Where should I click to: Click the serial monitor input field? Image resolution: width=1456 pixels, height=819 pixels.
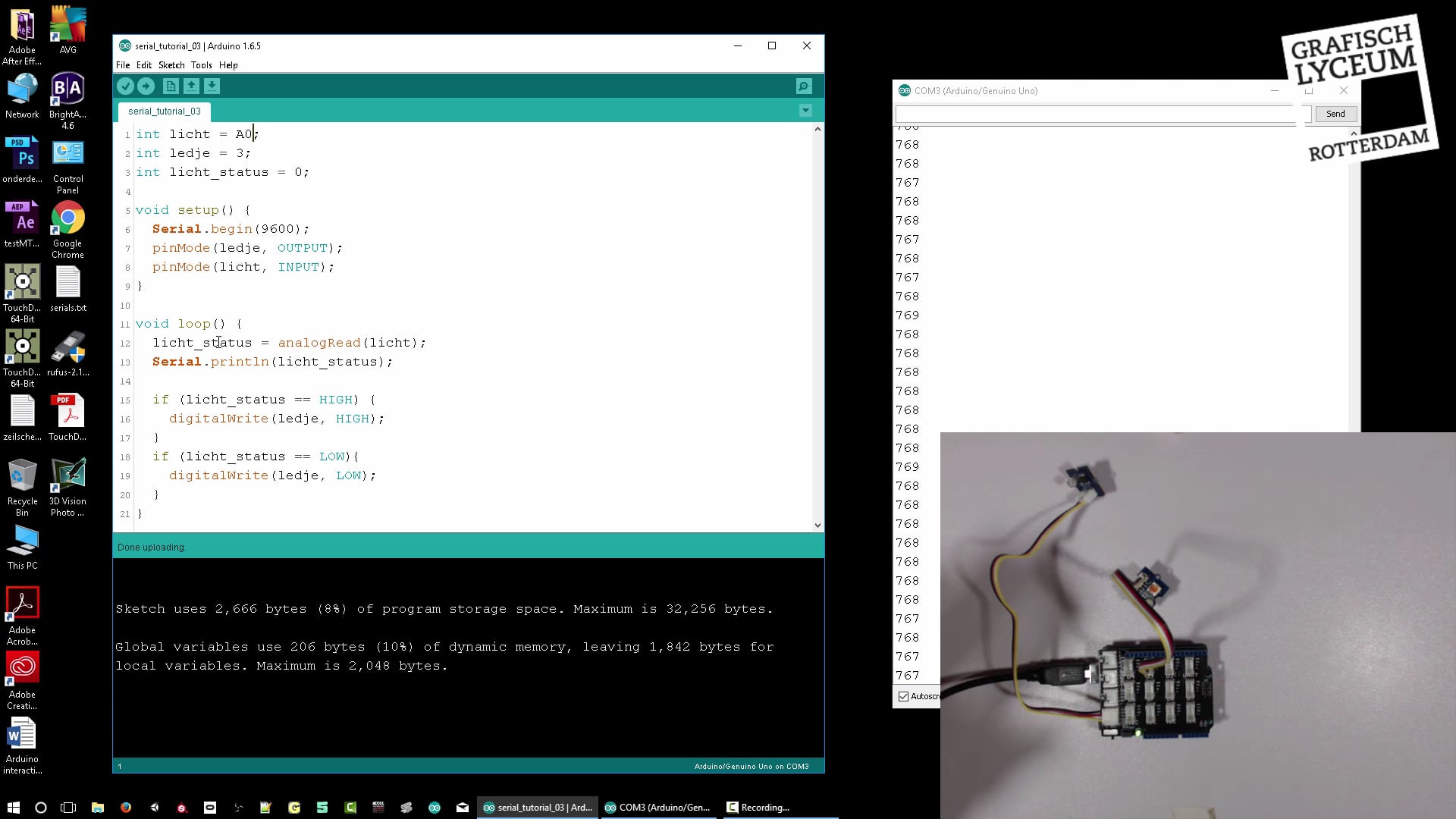point(1100,114)
